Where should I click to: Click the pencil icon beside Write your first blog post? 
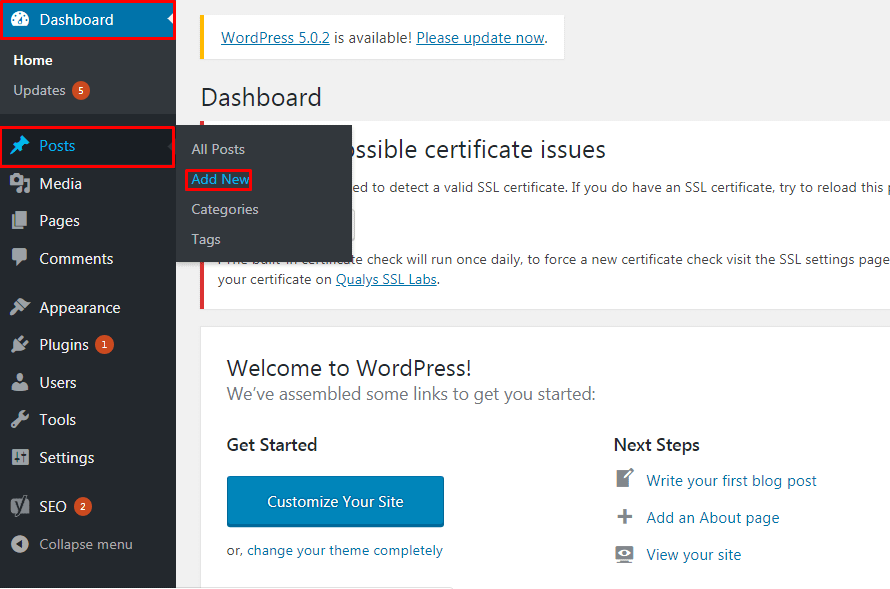(625, 478)
